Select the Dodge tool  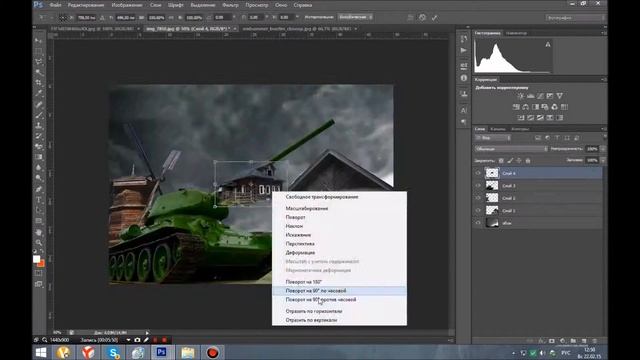pos(39,178)
